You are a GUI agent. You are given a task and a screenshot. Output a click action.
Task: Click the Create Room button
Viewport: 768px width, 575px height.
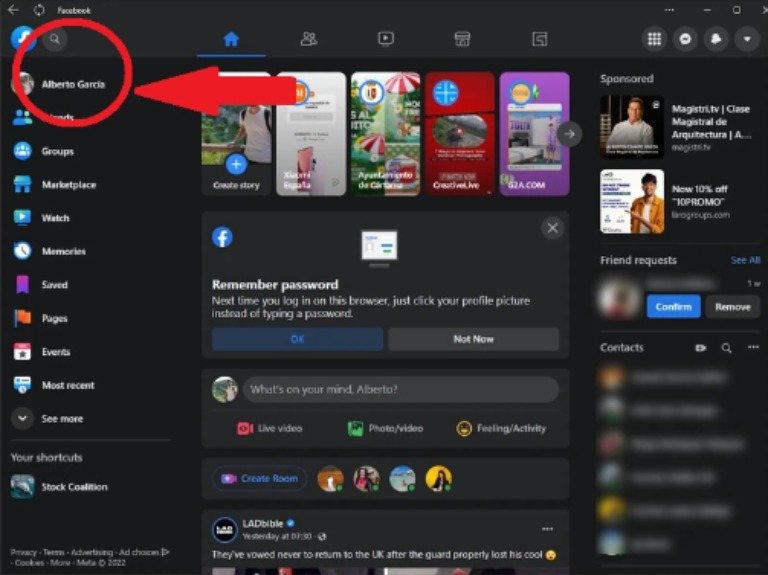tap(260, 479)
